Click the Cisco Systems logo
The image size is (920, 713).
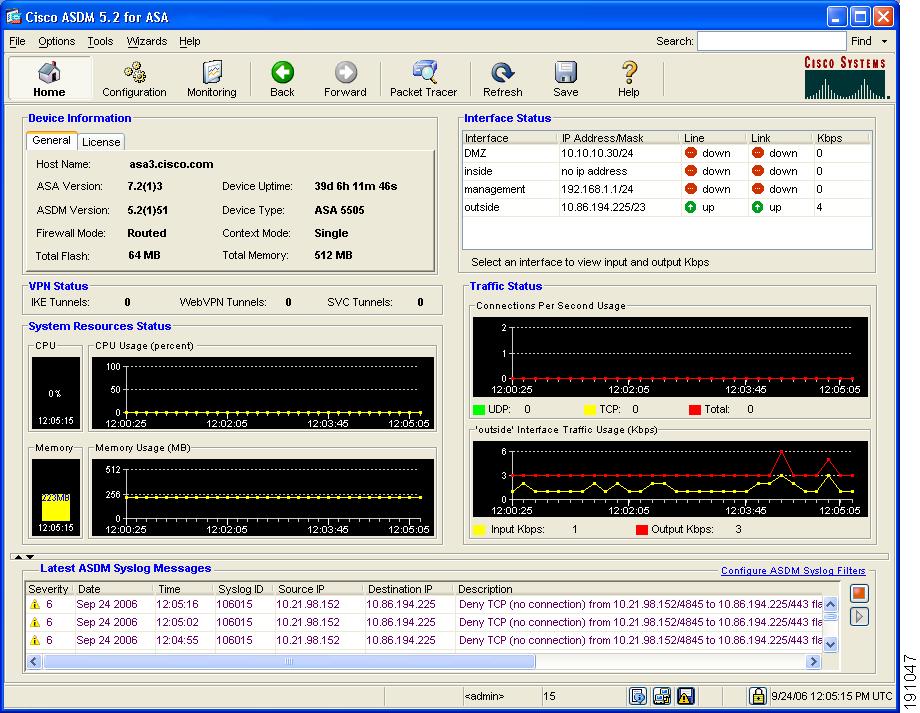point(845,77)
